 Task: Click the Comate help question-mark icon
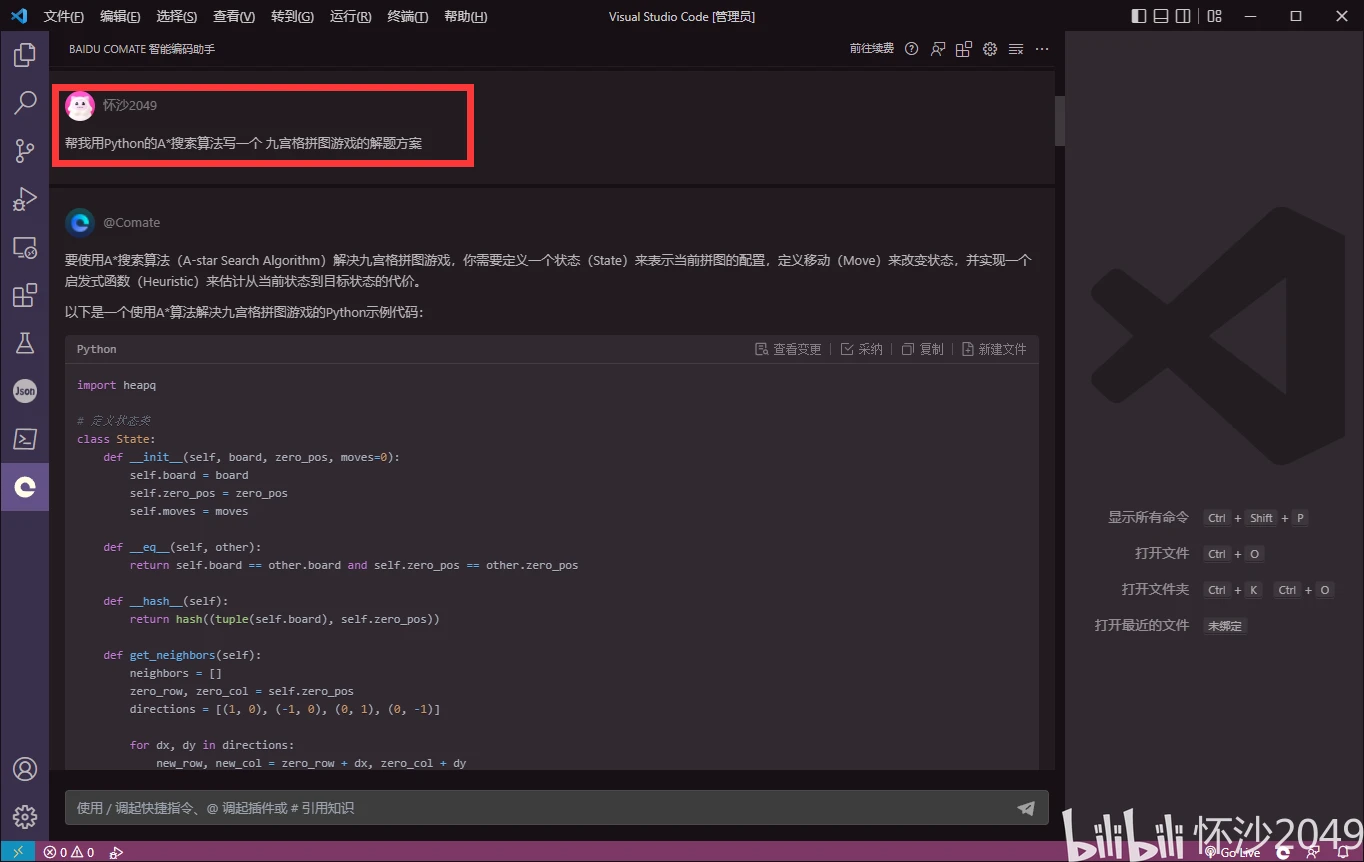[x=911, y=49]
